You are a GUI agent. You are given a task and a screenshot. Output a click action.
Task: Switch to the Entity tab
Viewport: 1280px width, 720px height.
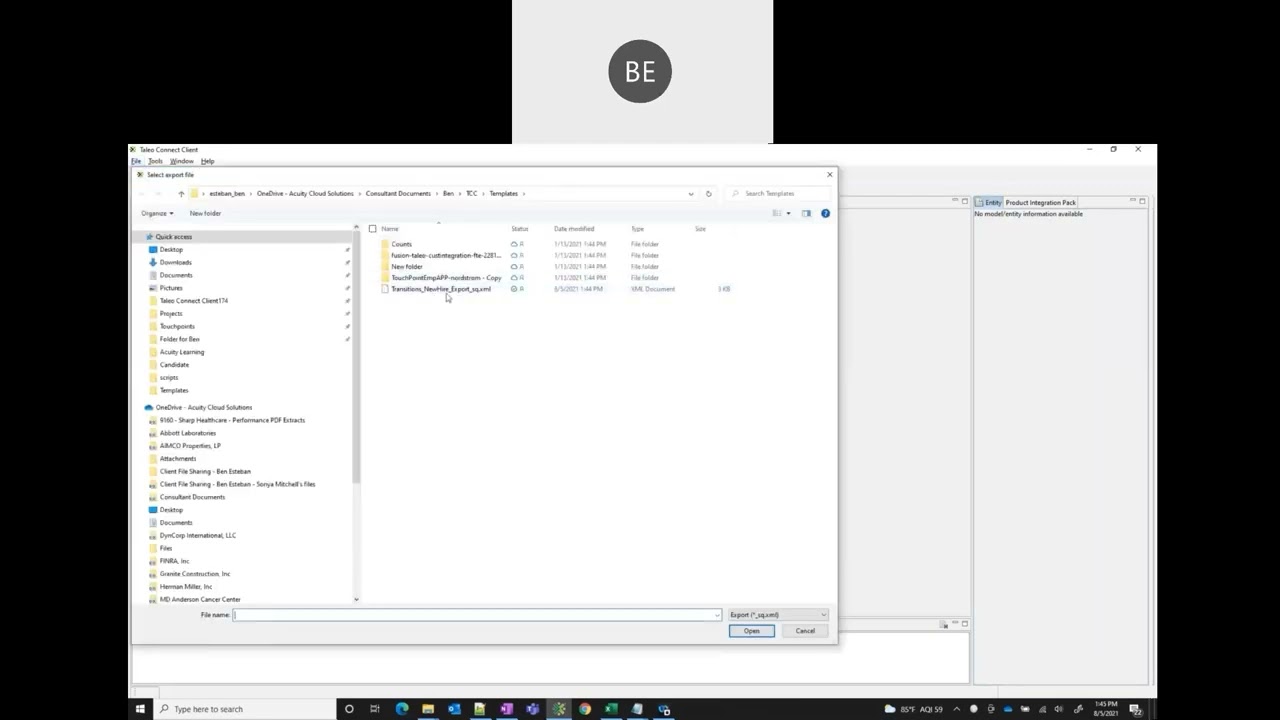(x=988, y=202)
